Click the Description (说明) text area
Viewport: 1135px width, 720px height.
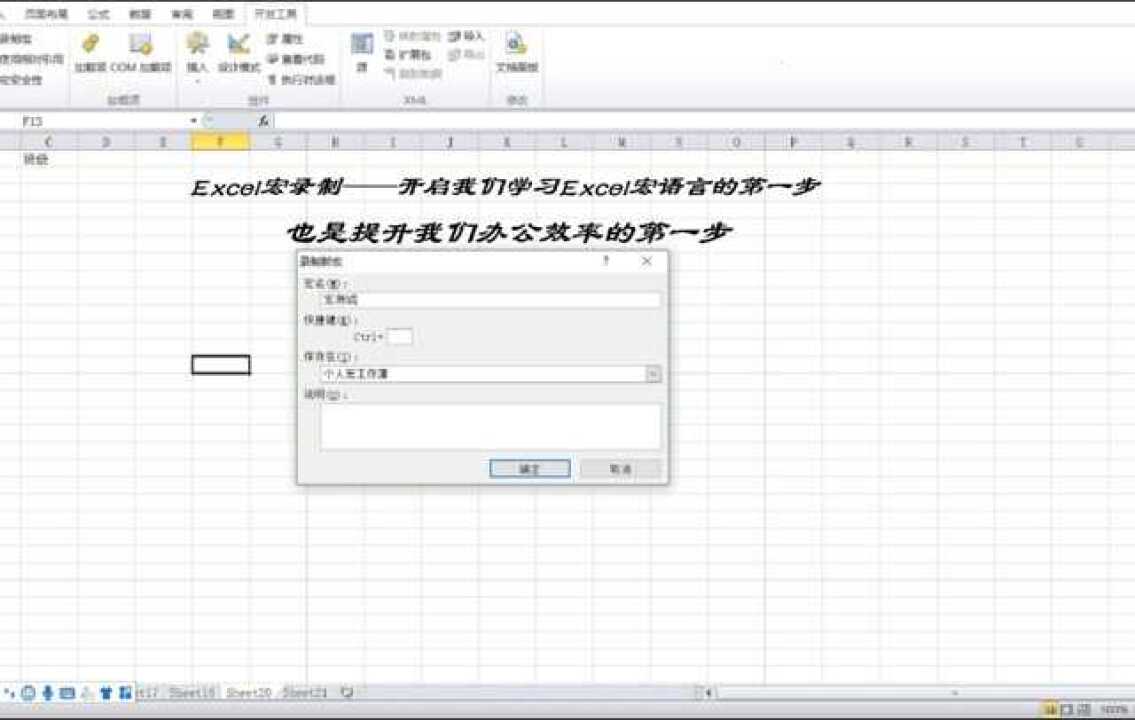[490, 426]
